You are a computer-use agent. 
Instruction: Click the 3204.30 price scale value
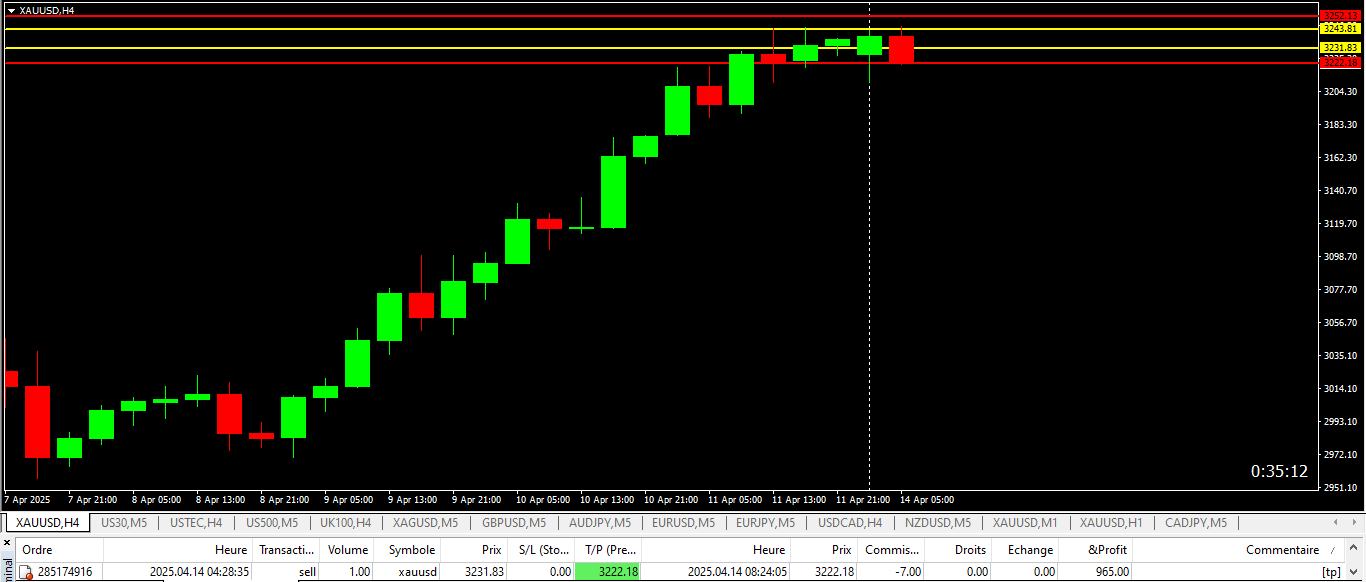pyautogui.click(x=1339, y=92)
